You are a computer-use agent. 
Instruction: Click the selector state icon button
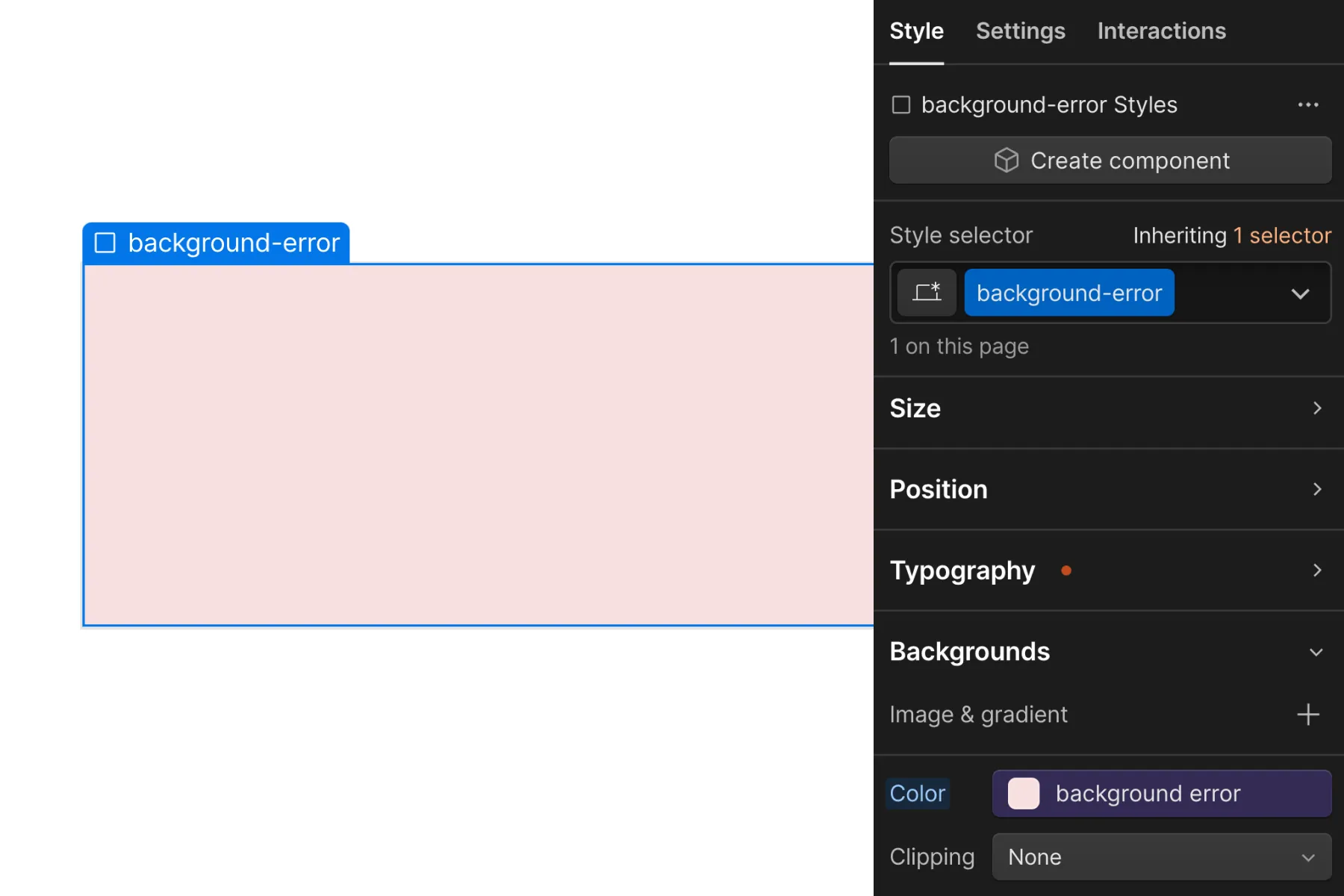click(927, 293)
